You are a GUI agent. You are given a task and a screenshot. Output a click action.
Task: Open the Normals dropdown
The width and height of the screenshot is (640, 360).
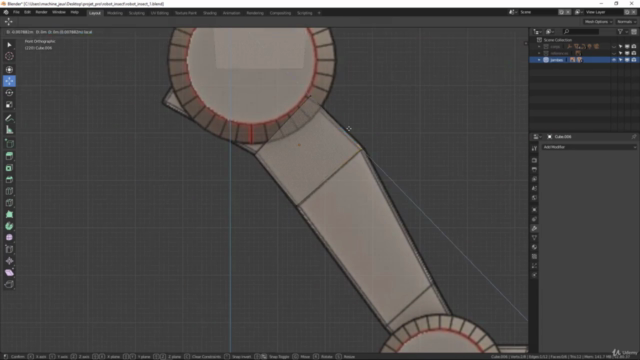[x=627, y=22]
